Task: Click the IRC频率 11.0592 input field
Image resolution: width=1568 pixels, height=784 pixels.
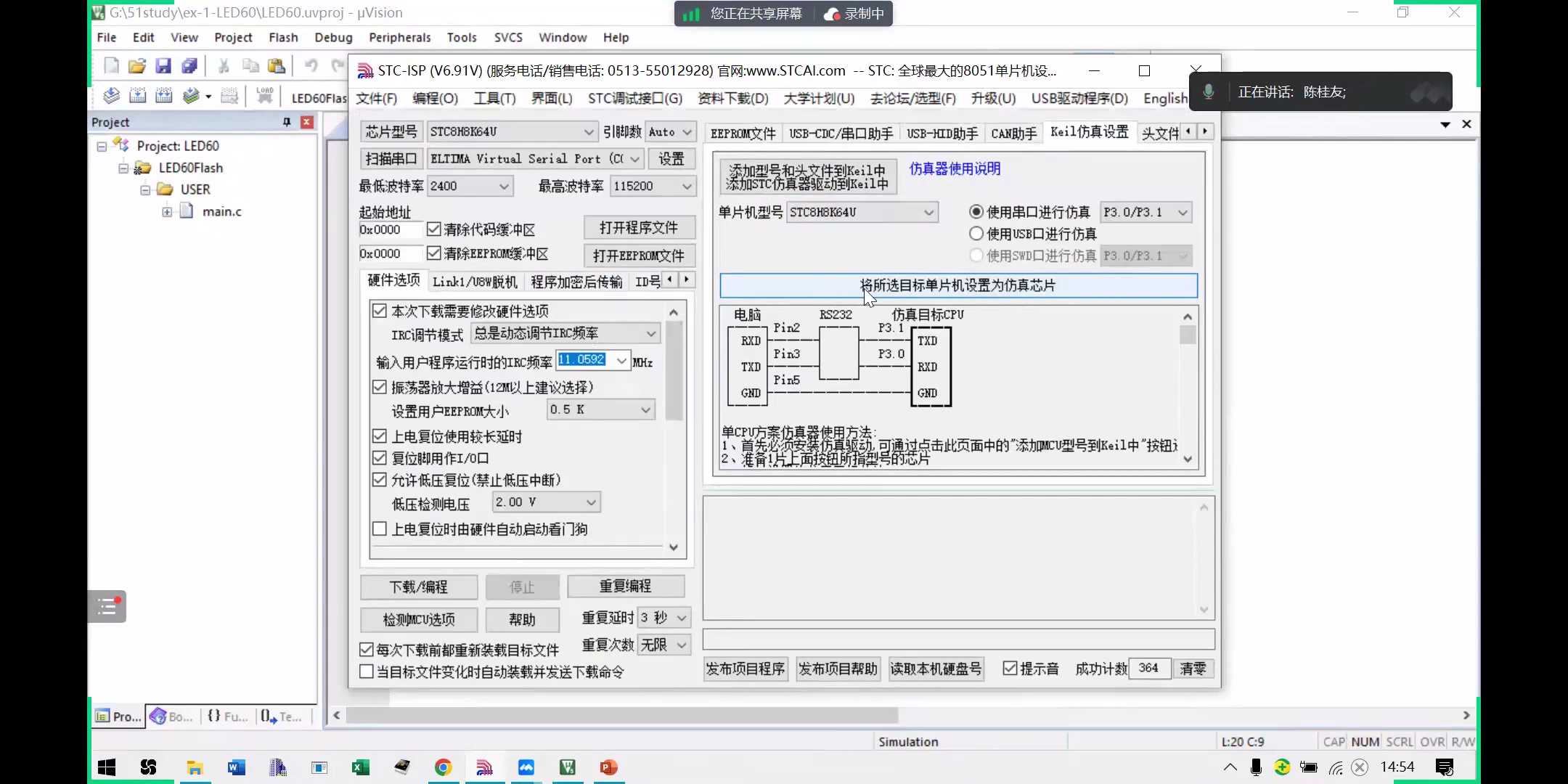Action: [586, 360]
